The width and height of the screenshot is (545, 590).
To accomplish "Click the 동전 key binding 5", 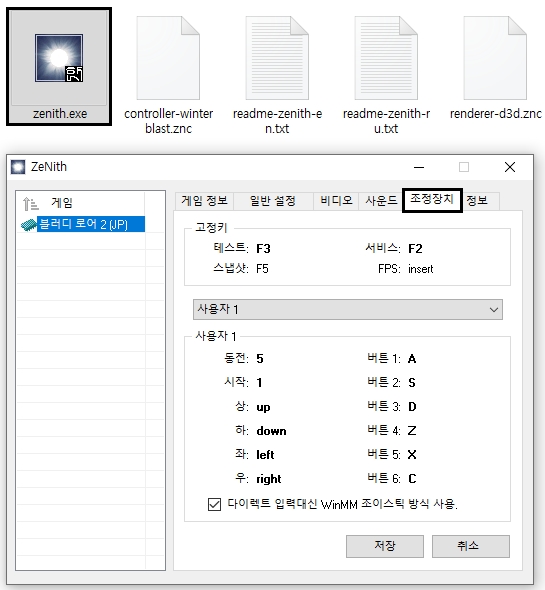I will click(260, 359).
